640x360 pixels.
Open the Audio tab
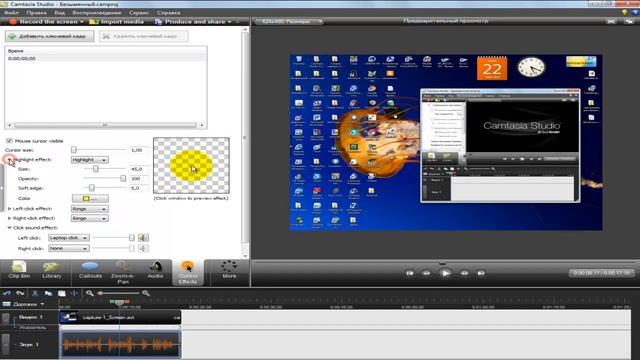pos(155,271)
